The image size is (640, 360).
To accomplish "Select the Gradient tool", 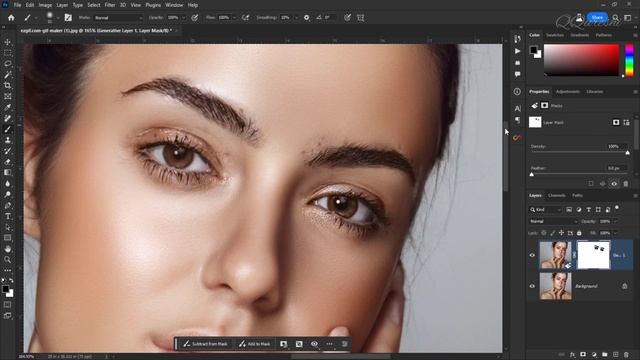I will tap(7, 173).
